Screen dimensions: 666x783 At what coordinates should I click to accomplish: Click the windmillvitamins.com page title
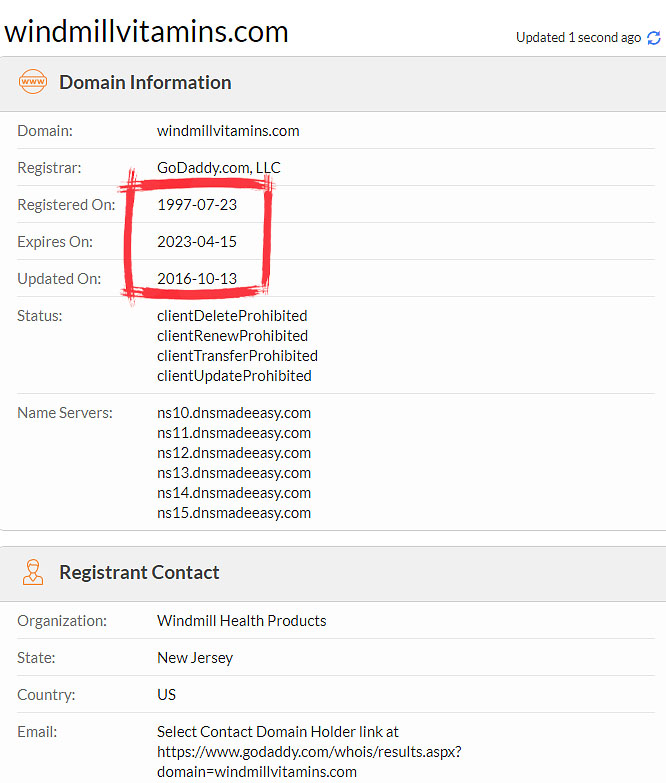pos(146,31)
